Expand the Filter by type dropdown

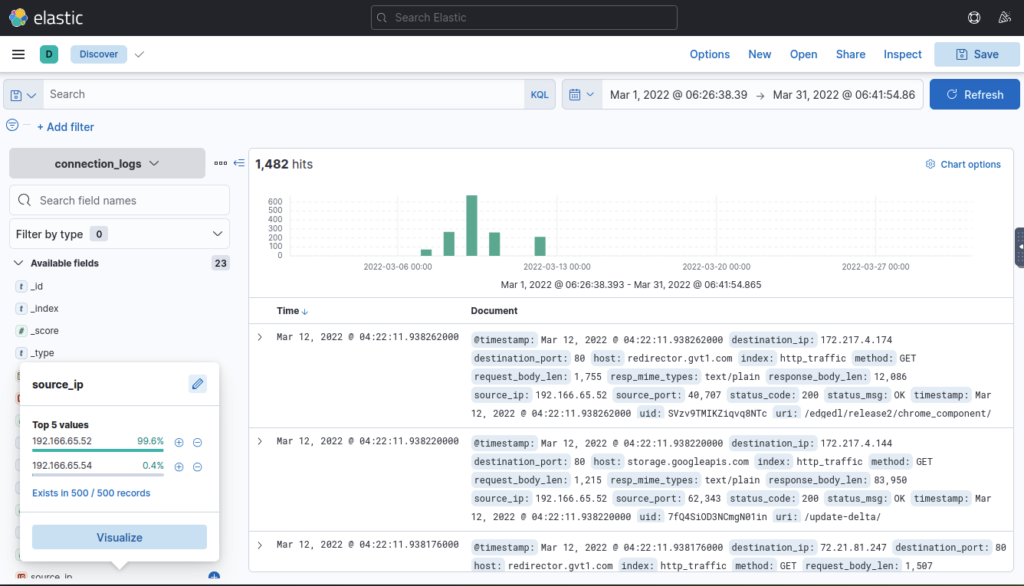click(x=120, y=234)
